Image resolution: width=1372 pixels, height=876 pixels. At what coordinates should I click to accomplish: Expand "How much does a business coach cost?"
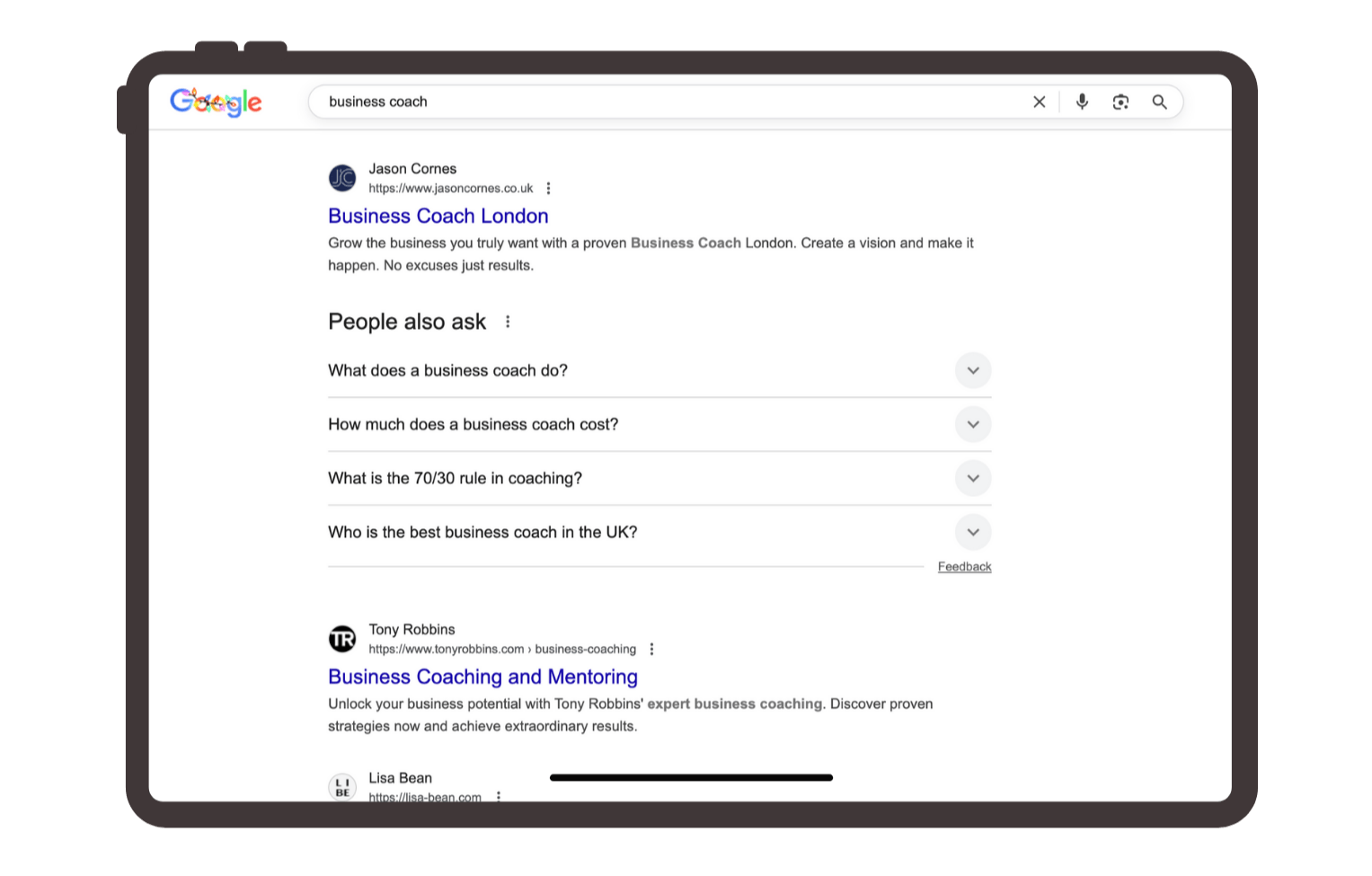point(972,425)
